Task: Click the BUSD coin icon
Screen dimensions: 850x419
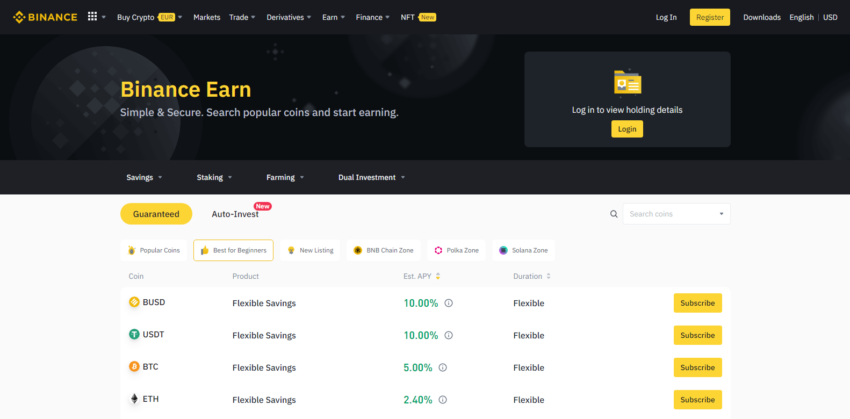Action: click(x=134, y=302)
